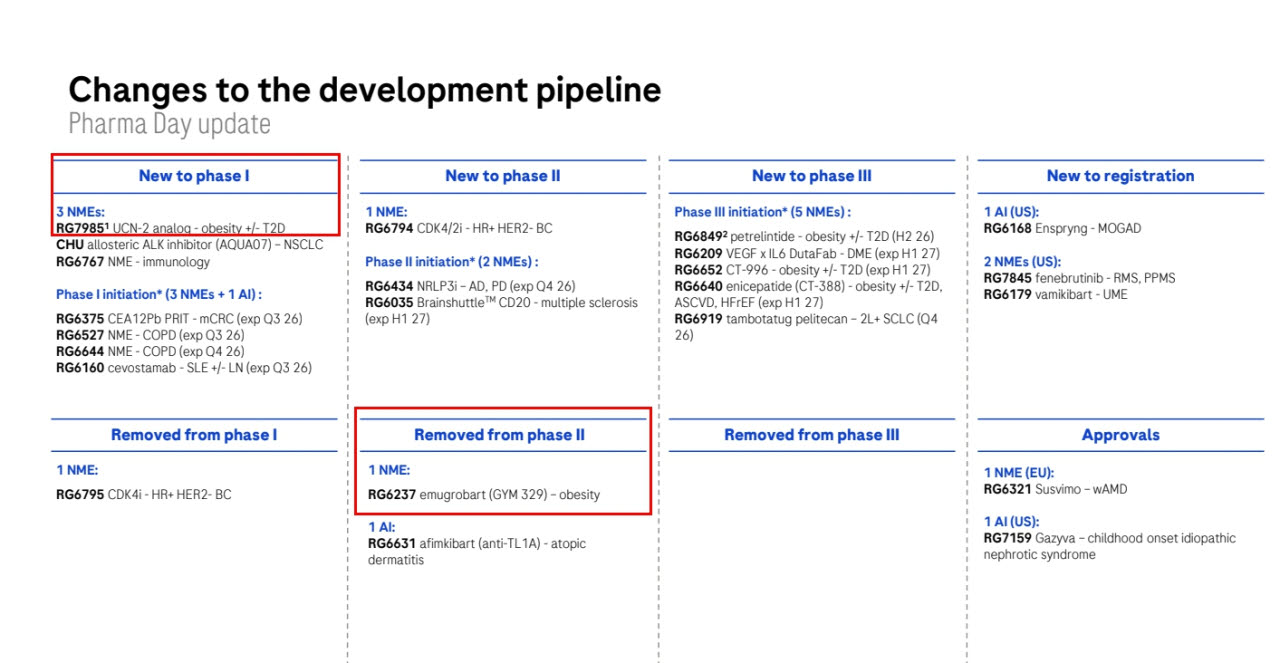1280x663 pixels.
Task: Click the 'New to registration' heading
Action: click(x=1120, y=176)
